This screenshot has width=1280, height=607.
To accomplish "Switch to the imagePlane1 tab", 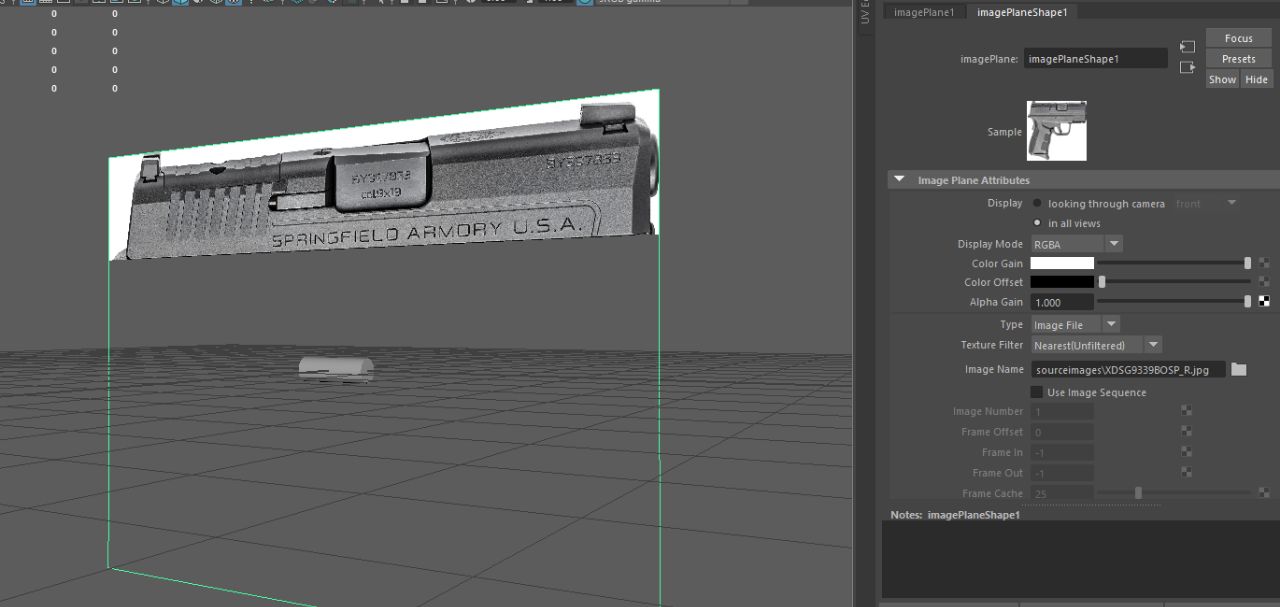I will point(924,12).
